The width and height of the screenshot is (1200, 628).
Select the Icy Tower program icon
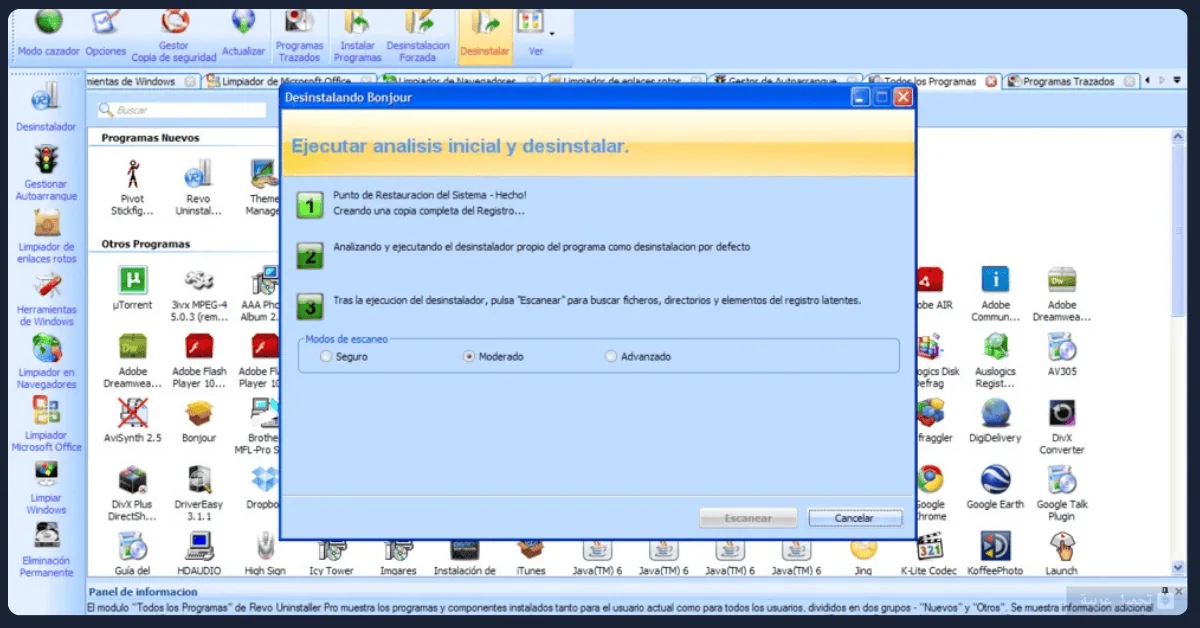[x=331, y=558]
